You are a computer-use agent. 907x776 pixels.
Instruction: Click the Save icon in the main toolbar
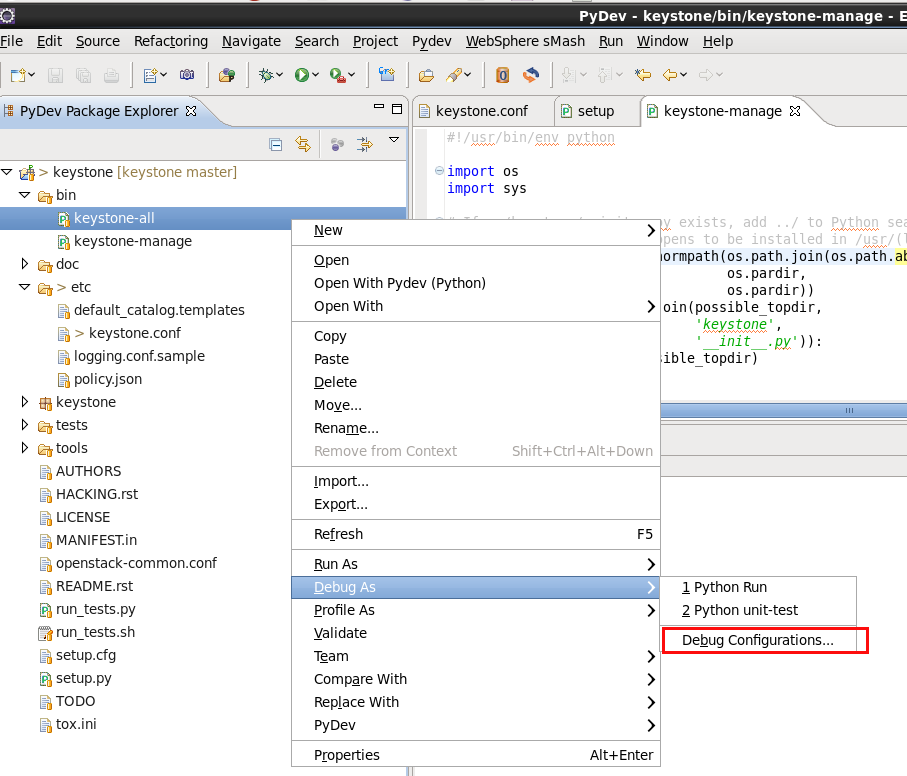click(x=57, y=75)
